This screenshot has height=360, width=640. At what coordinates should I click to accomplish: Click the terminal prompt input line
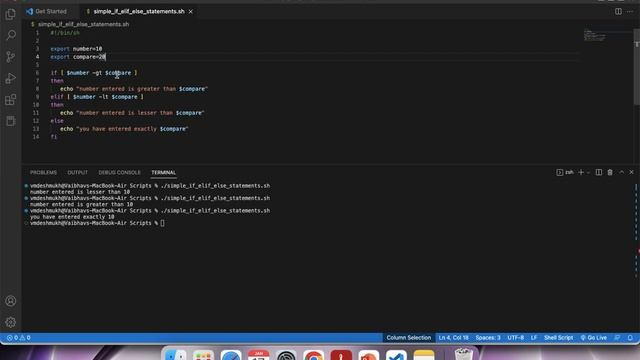coord(97,223)
